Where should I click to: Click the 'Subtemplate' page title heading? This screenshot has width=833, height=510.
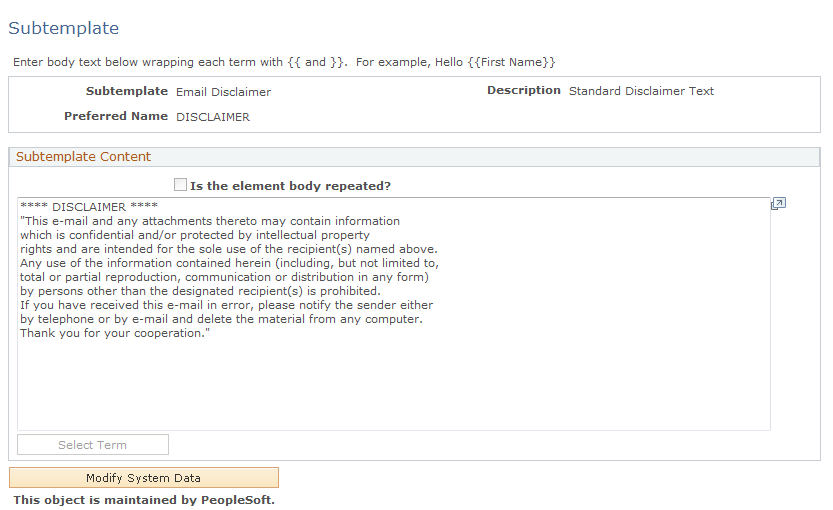click(x=64, y=29)
